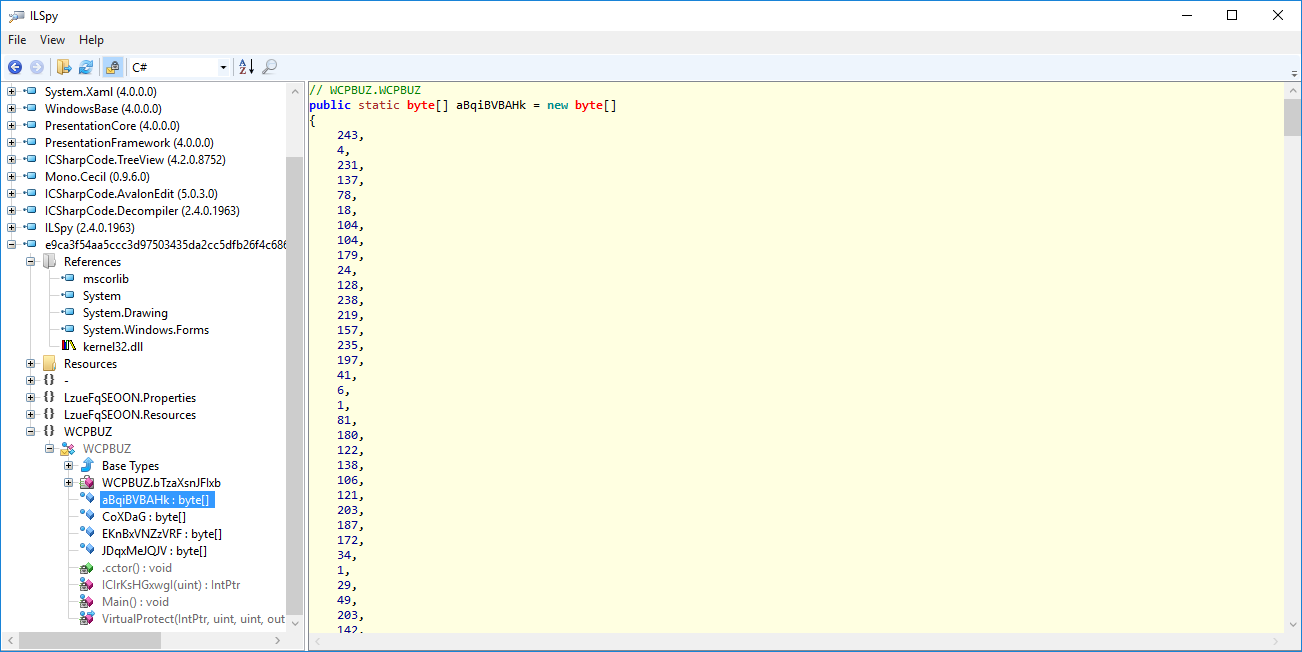Toggle Show internal types lock button
The image size is (1302, 652).
click(x=113, y=67)
